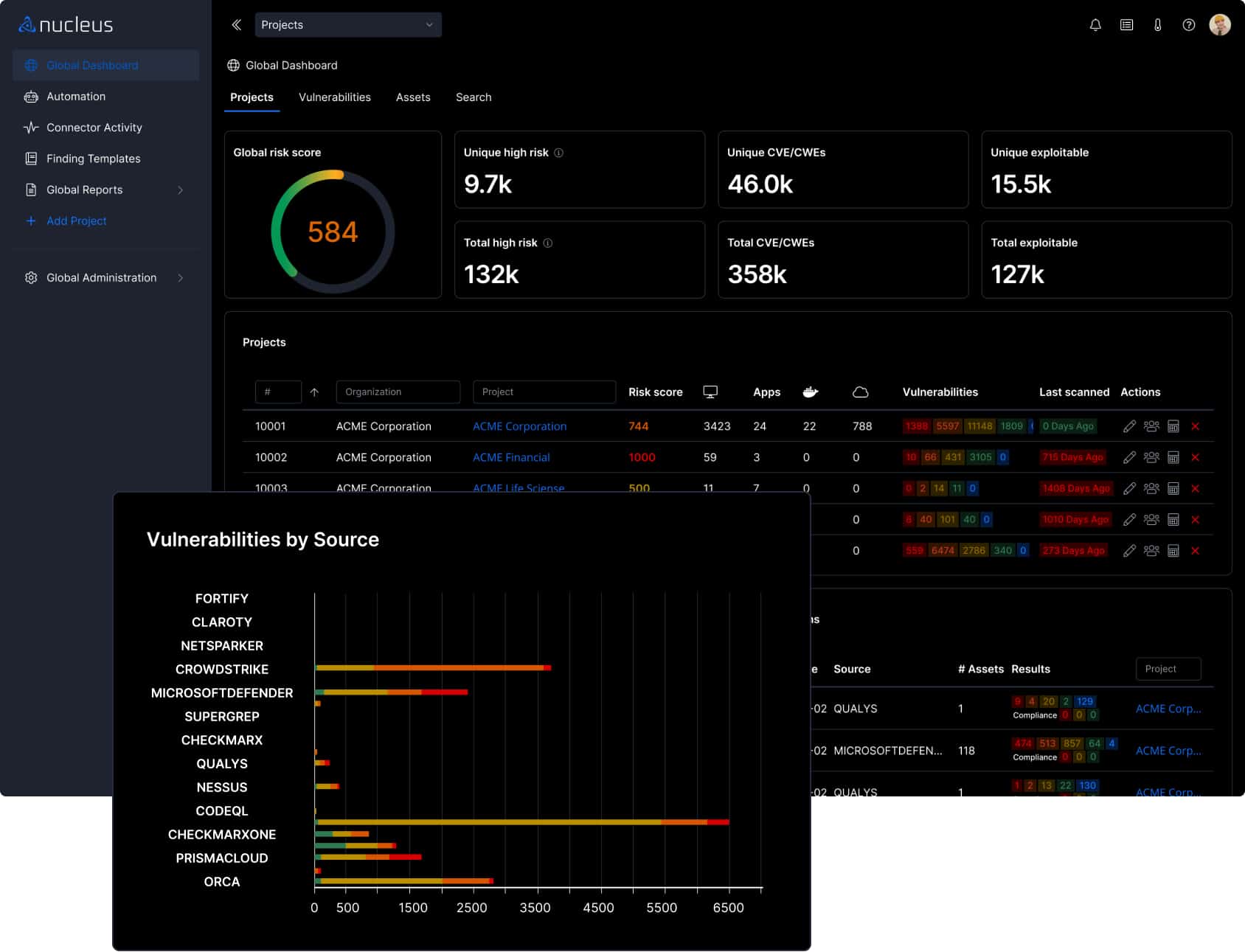Viewport: 1245px width, 952px height.
Task: Delete the ACME Financial project
Action: pos(1196,457)
